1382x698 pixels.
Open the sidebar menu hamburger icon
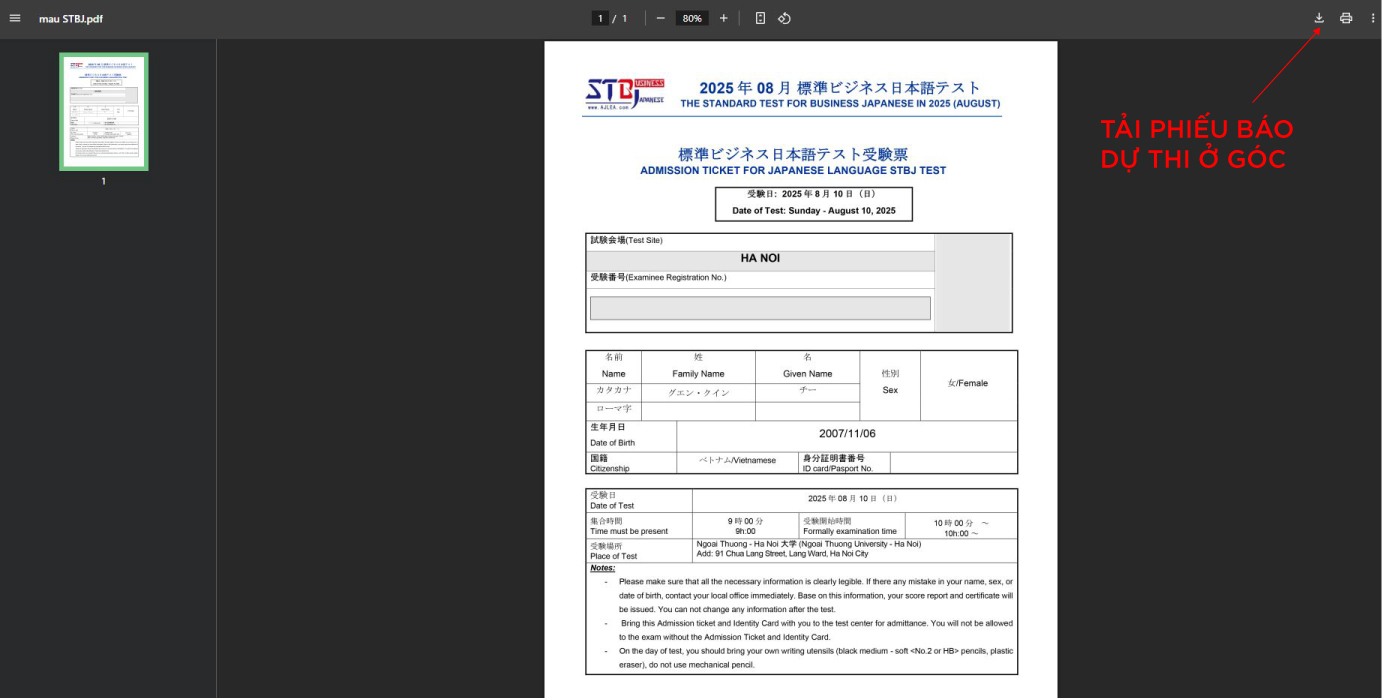(15, 18)
